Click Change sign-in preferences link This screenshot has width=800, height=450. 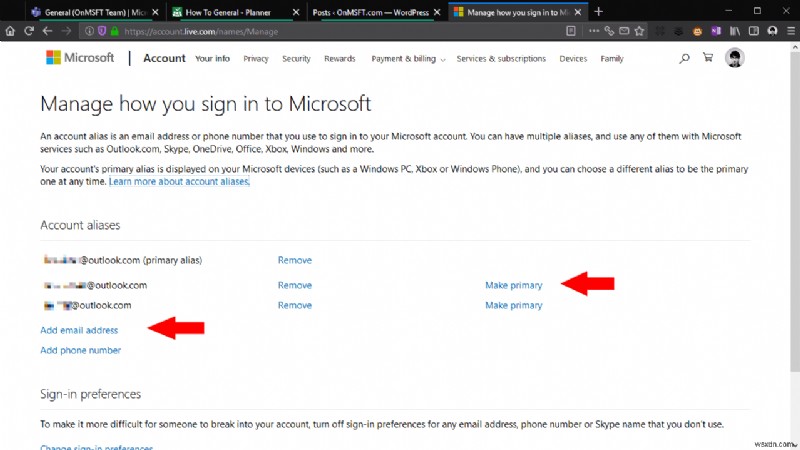[x=96, y=447]
